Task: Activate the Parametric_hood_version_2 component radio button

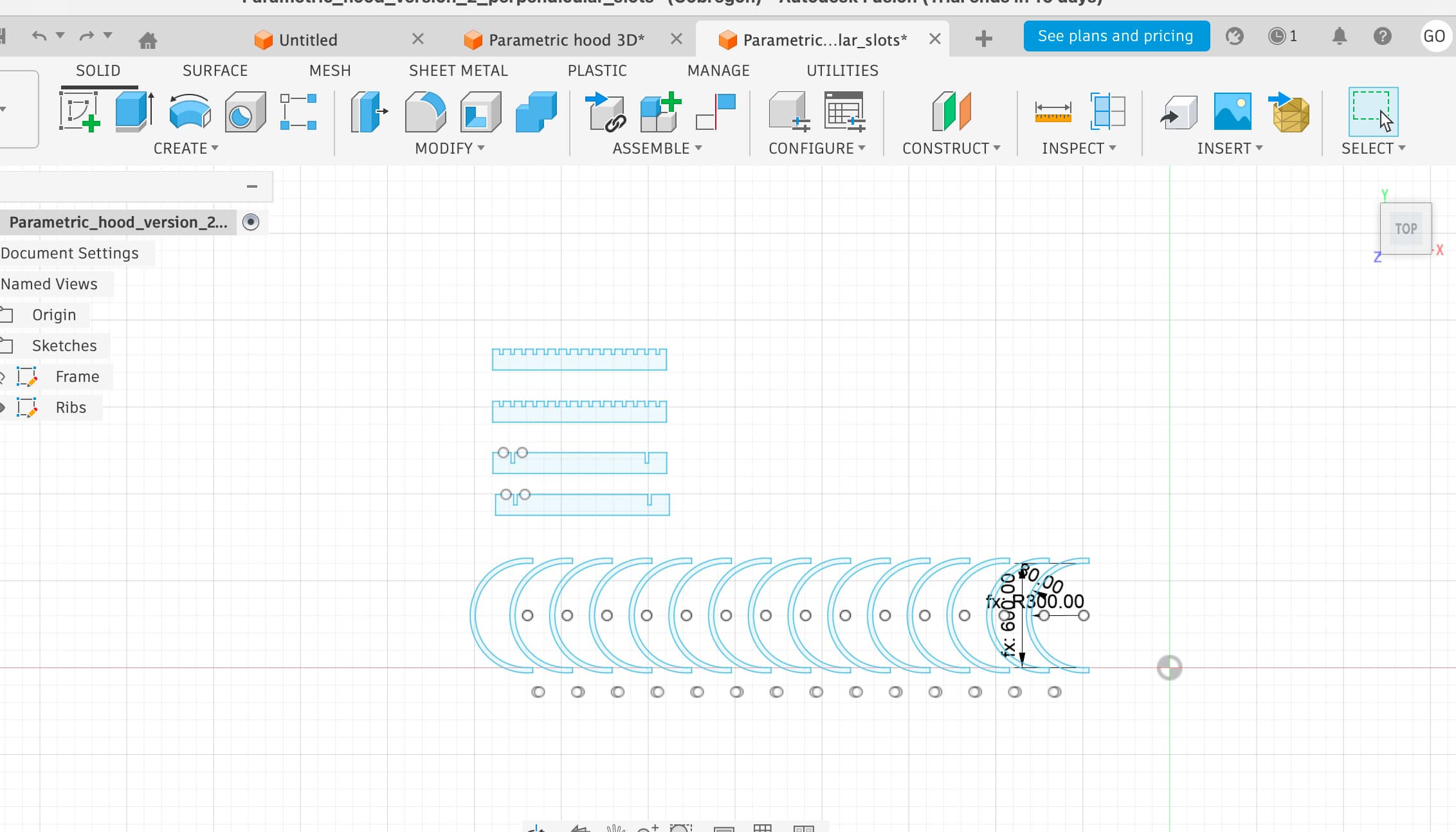Action: point(251,222)
